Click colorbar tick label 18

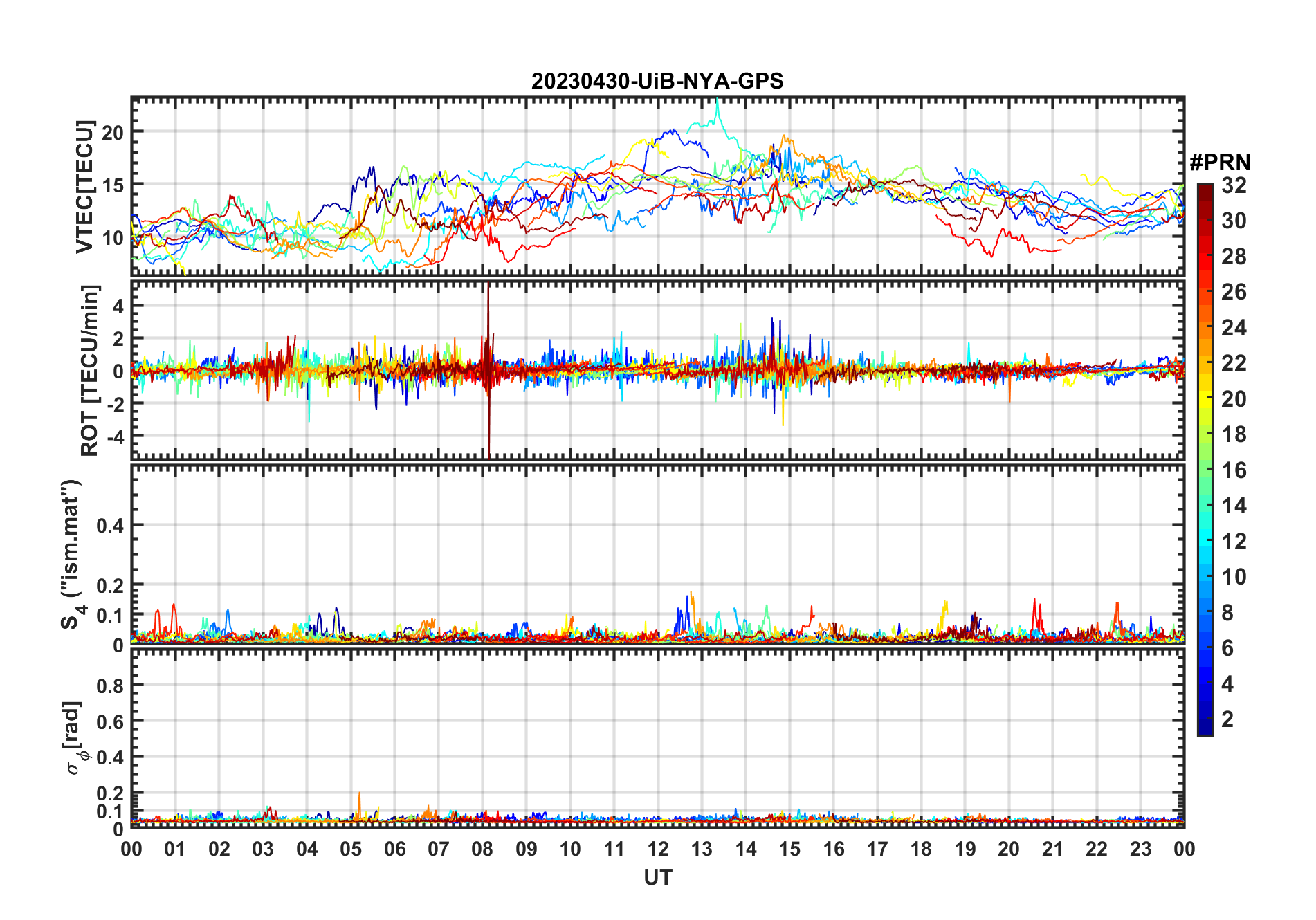coord(1234,434)
